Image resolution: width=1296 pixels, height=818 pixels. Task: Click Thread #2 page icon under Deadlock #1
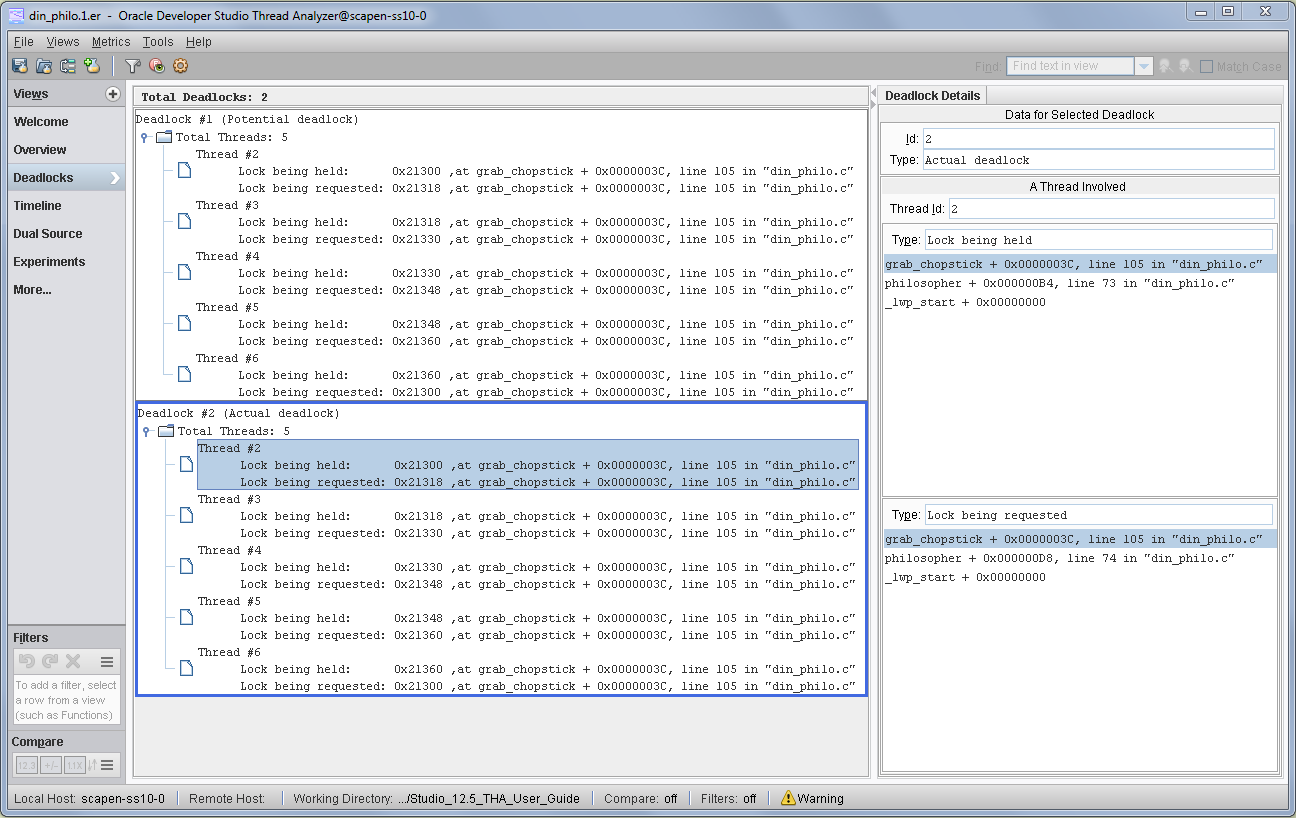tap(184, 170)
